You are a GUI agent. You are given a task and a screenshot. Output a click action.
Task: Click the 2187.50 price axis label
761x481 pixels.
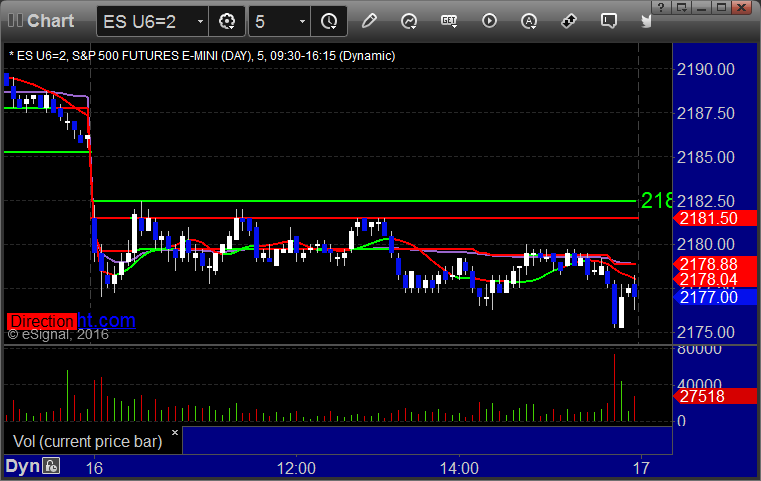tap(705, 114)
